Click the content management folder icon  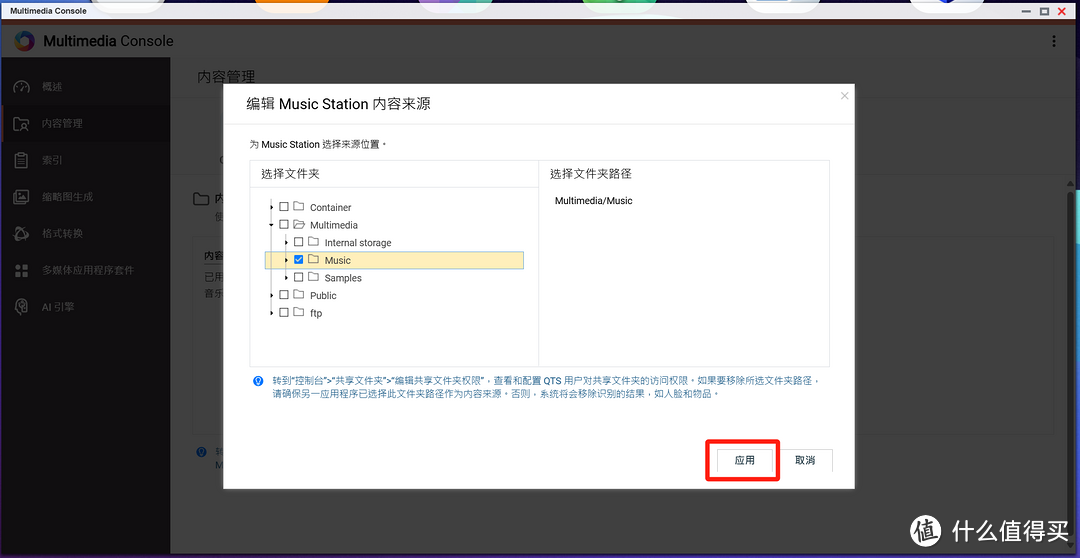click(x=22, y=124)
